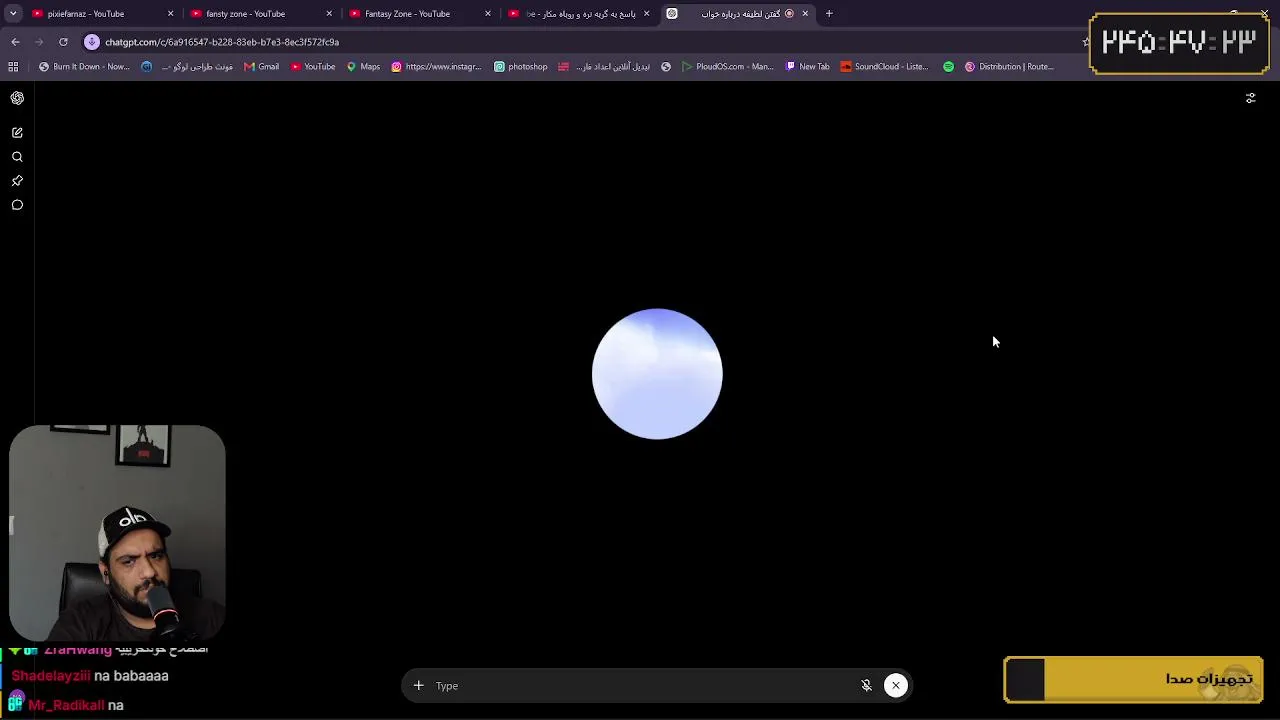1280x720 pixels.
Task: Start a new chat with pencil icon
Action: click(x=17, y=133)
